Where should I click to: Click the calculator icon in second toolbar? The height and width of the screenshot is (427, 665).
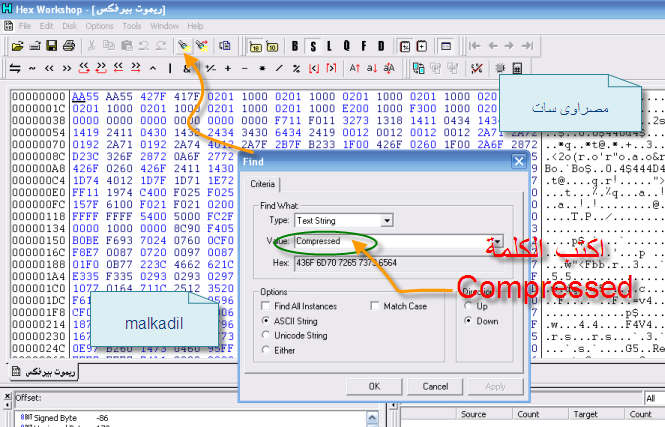coord(517,68)
